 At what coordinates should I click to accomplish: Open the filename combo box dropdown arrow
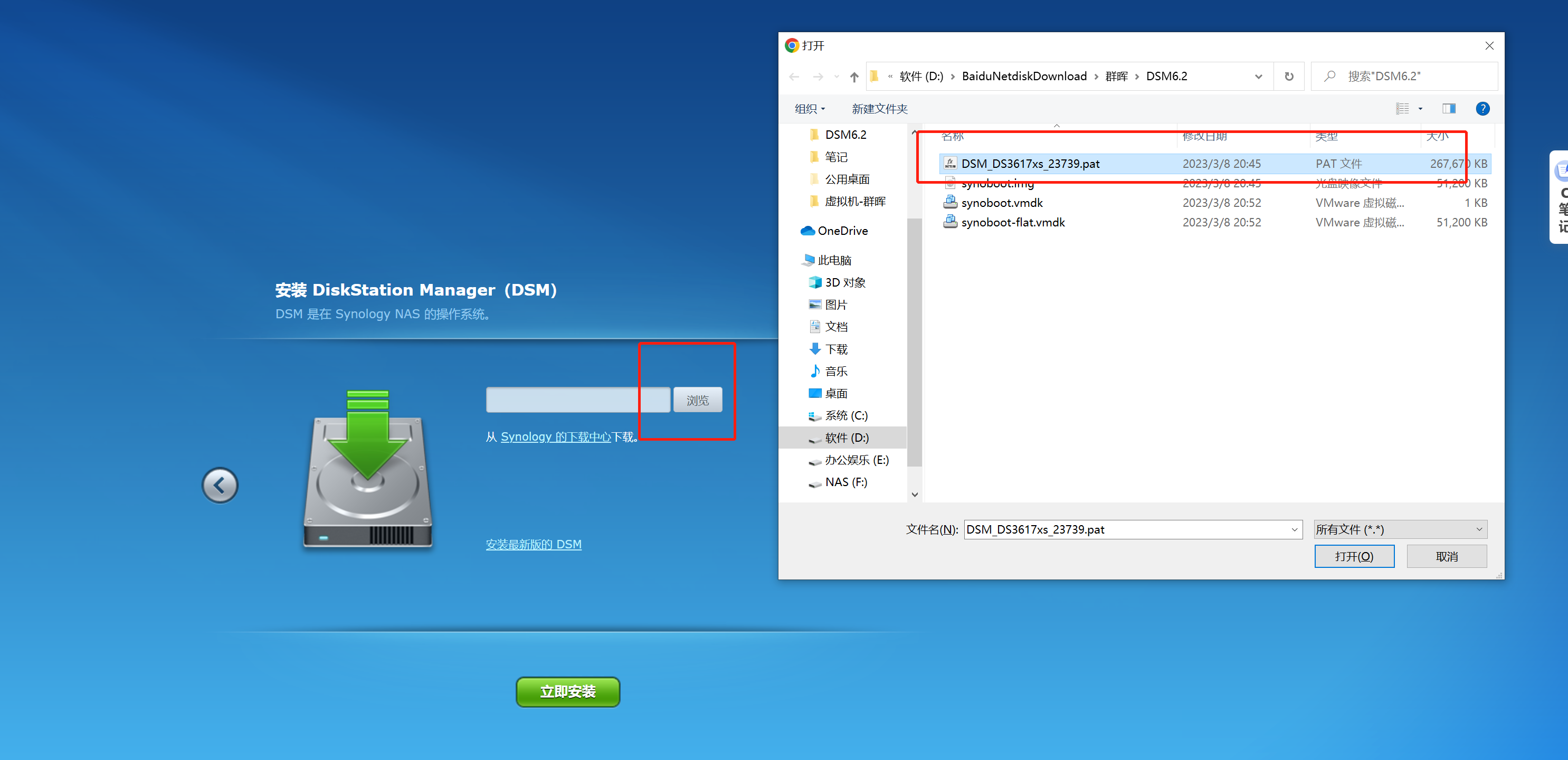pyautogui.click(x=1294, y=529)
